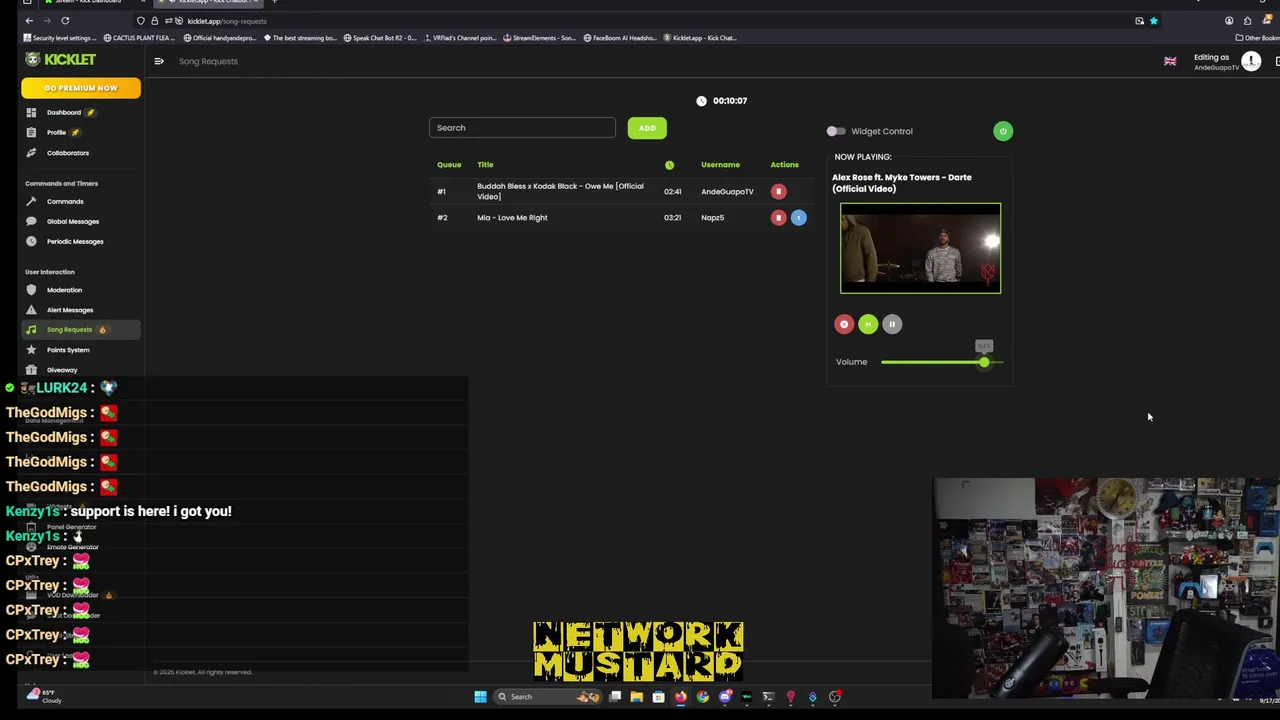1280x720 pixels.
Task: Open weather widget showing Cloudy
Action: (x=44, y=696)
